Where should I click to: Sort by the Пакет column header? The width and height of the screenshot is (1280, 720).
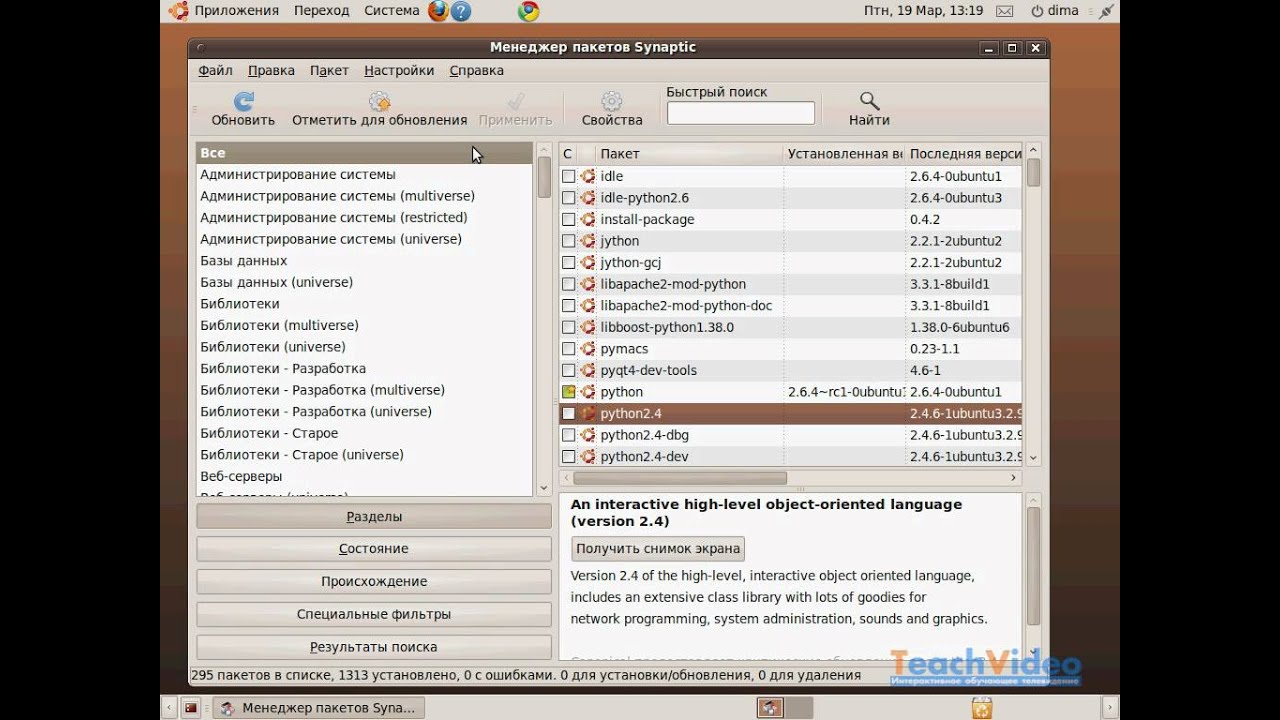click(x=688, y=154)
